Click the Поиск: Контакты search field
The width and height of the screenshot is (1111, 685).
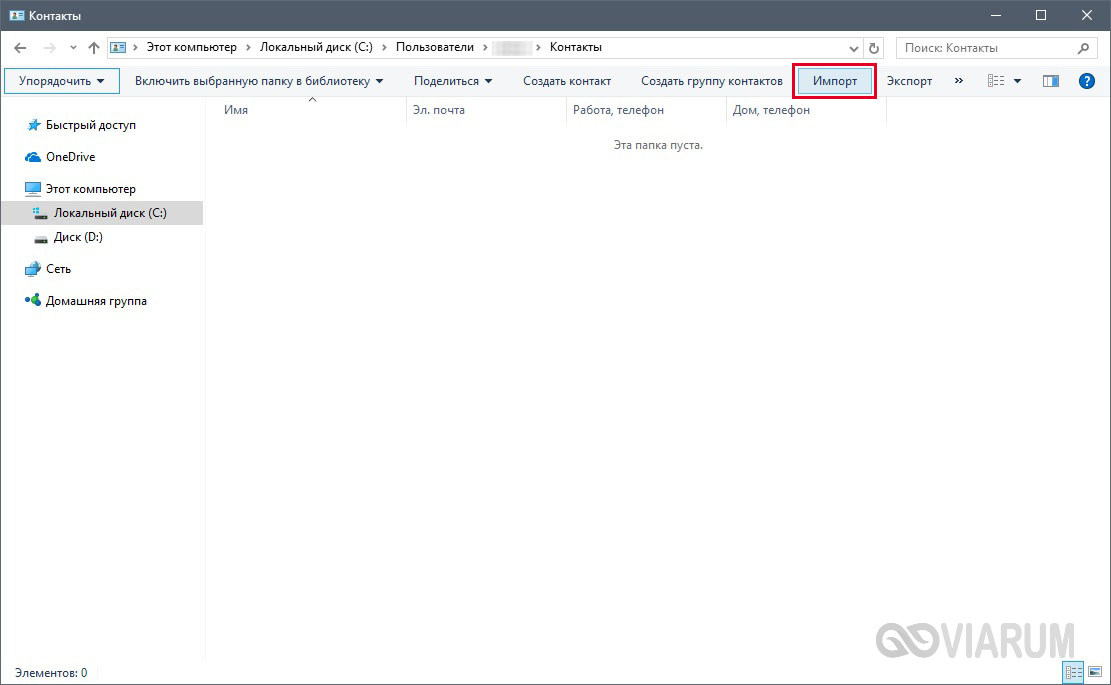click(985, 47)
